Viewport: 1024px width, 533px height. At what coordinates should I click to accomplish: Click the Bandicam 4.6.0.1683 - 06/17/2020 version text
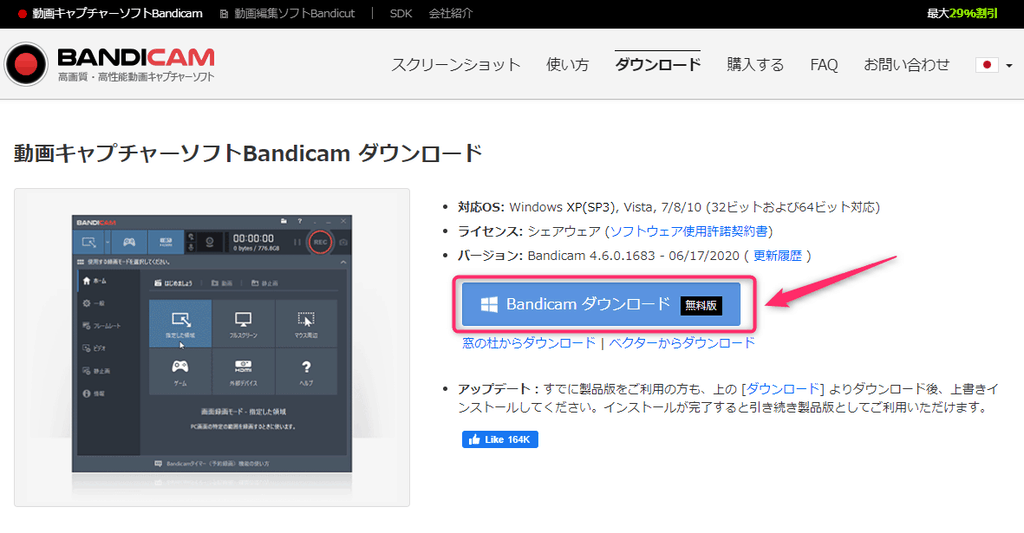pos(633,255)
